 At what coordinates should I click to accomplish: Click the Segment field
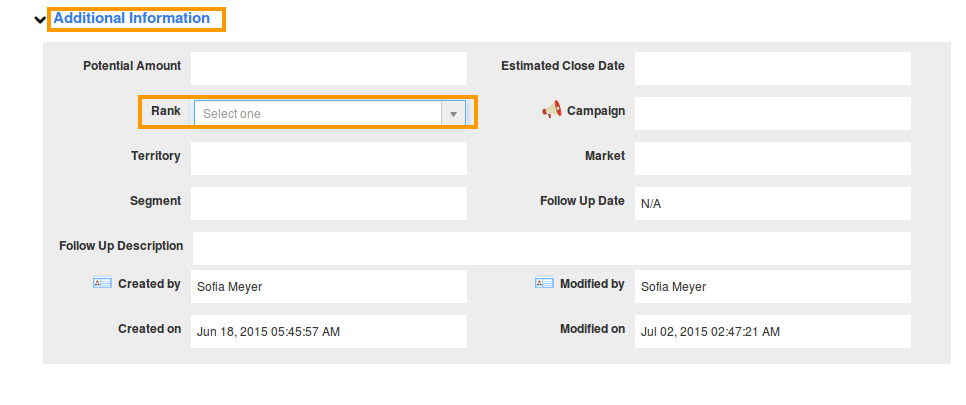(329, 203)
